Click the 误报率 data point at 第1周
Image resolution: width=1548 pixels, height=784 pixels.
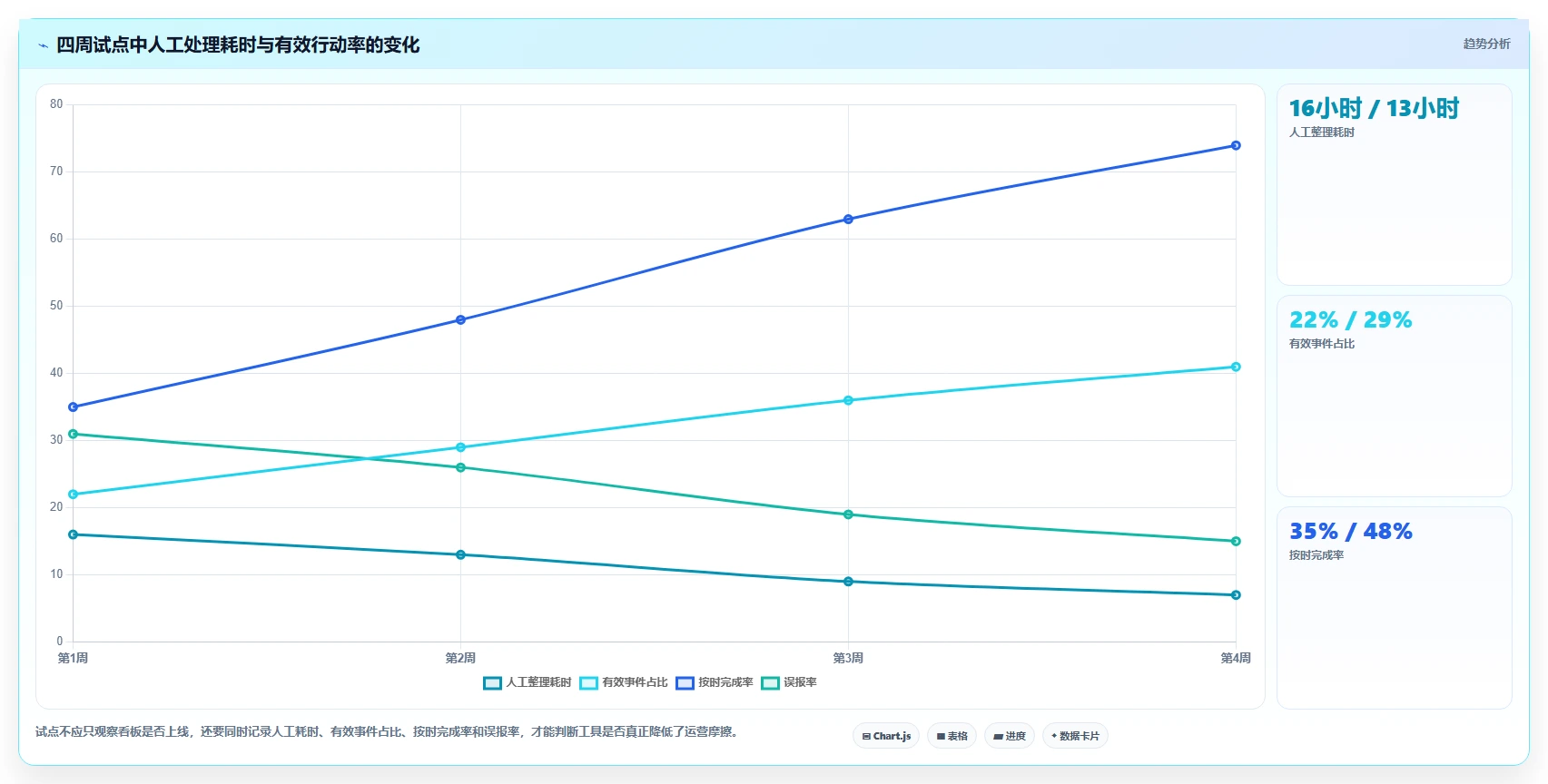(74, 434)
